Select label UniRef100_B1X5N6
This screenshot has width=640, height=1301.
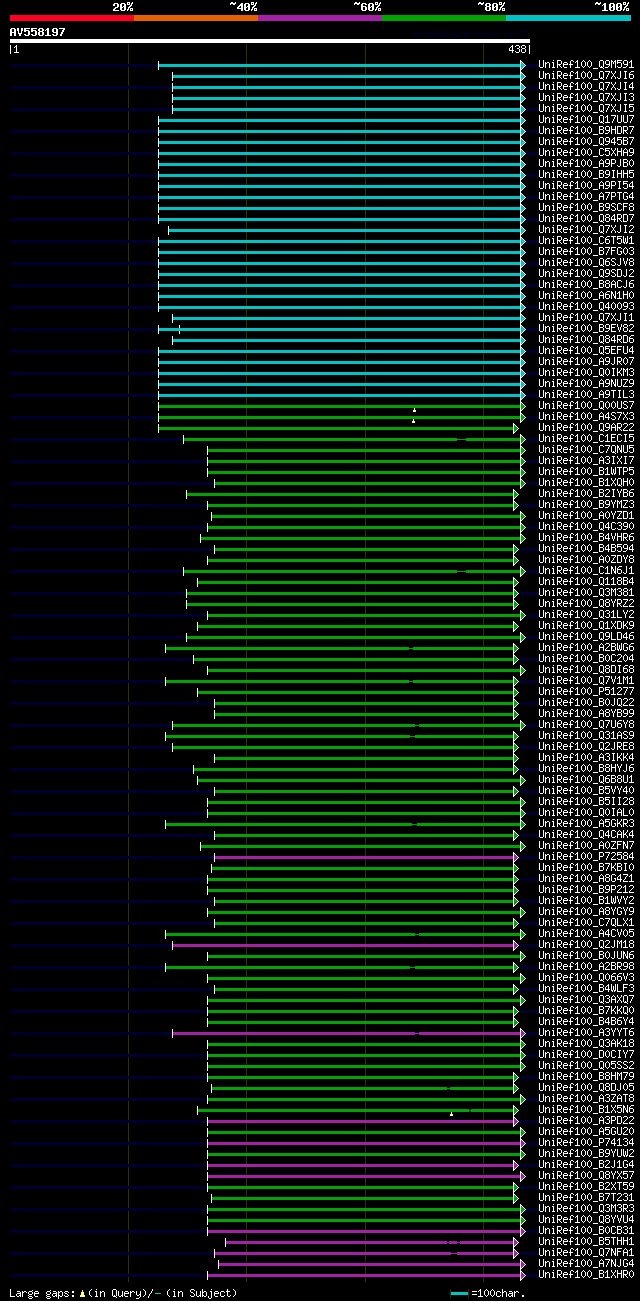586,1110
